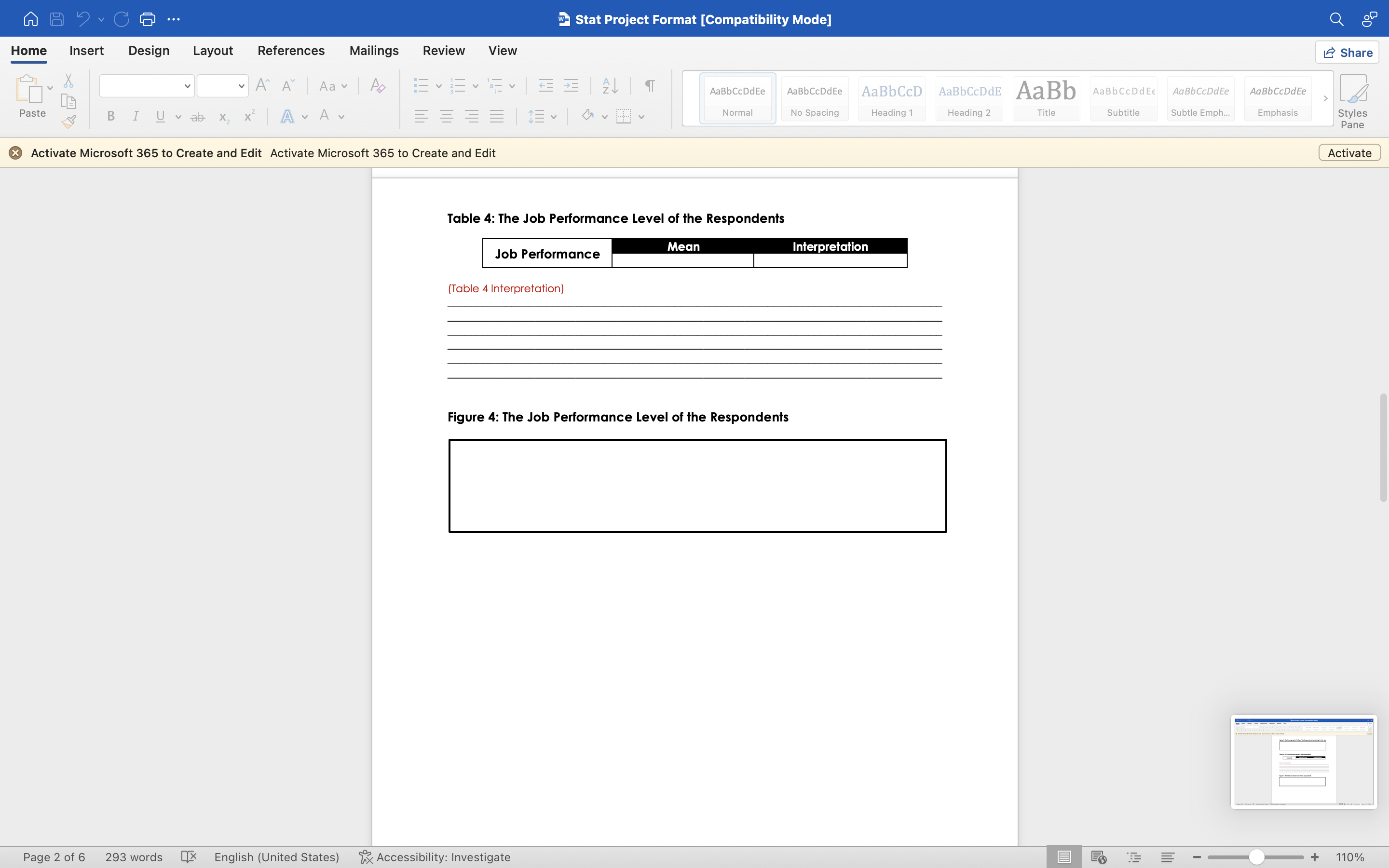This screenshot has width=1389, height=868.
Task: Toggle bold formatting
Action: 111,117
